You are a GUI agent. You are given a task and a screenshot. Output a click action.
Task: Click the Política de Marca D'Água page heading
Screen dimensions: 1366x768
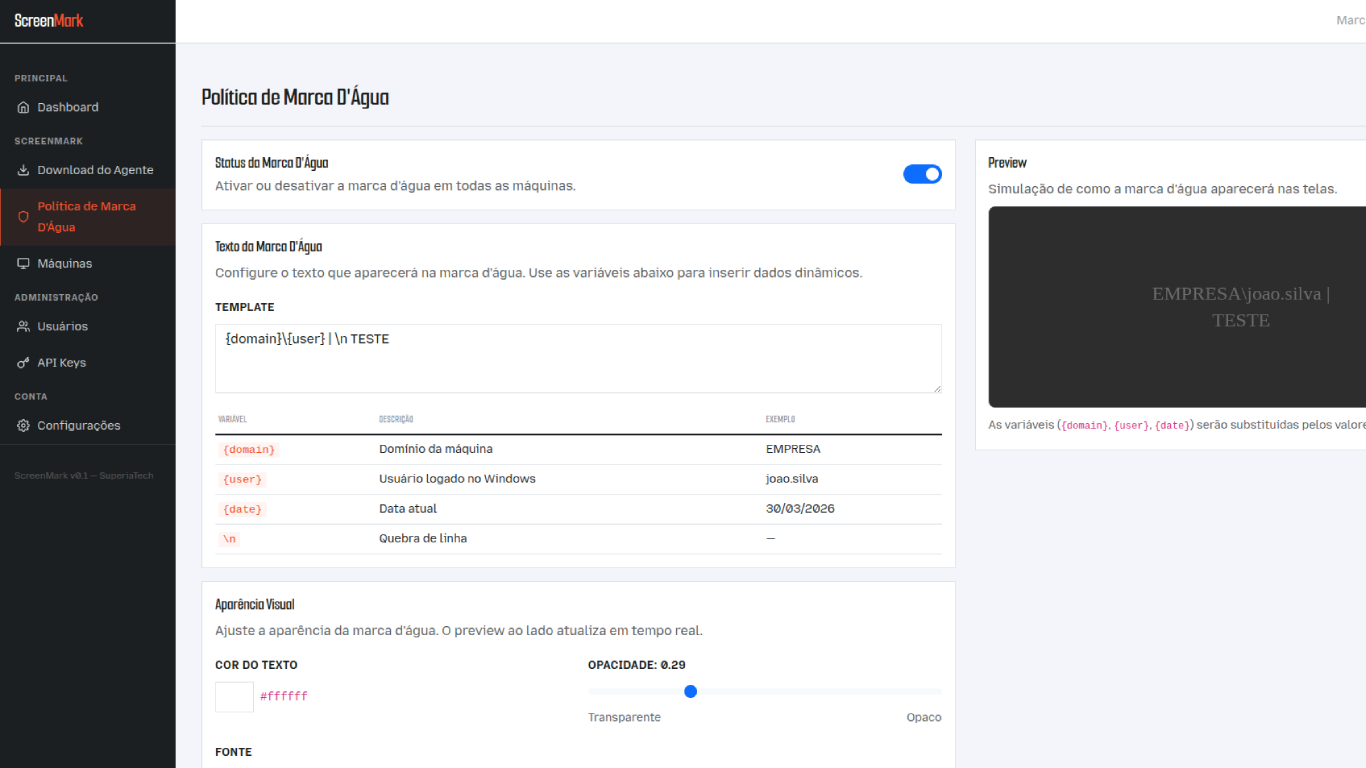coord(295,97)
